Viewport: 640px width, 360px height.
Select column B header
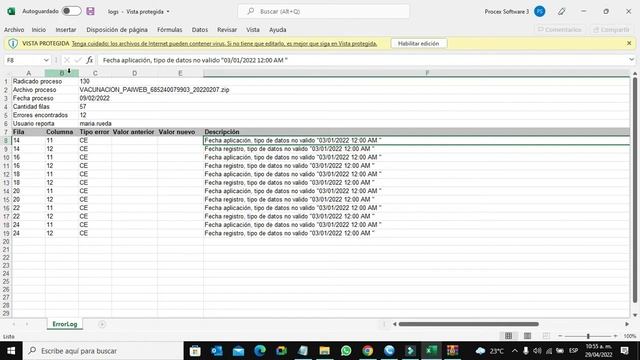62,73
